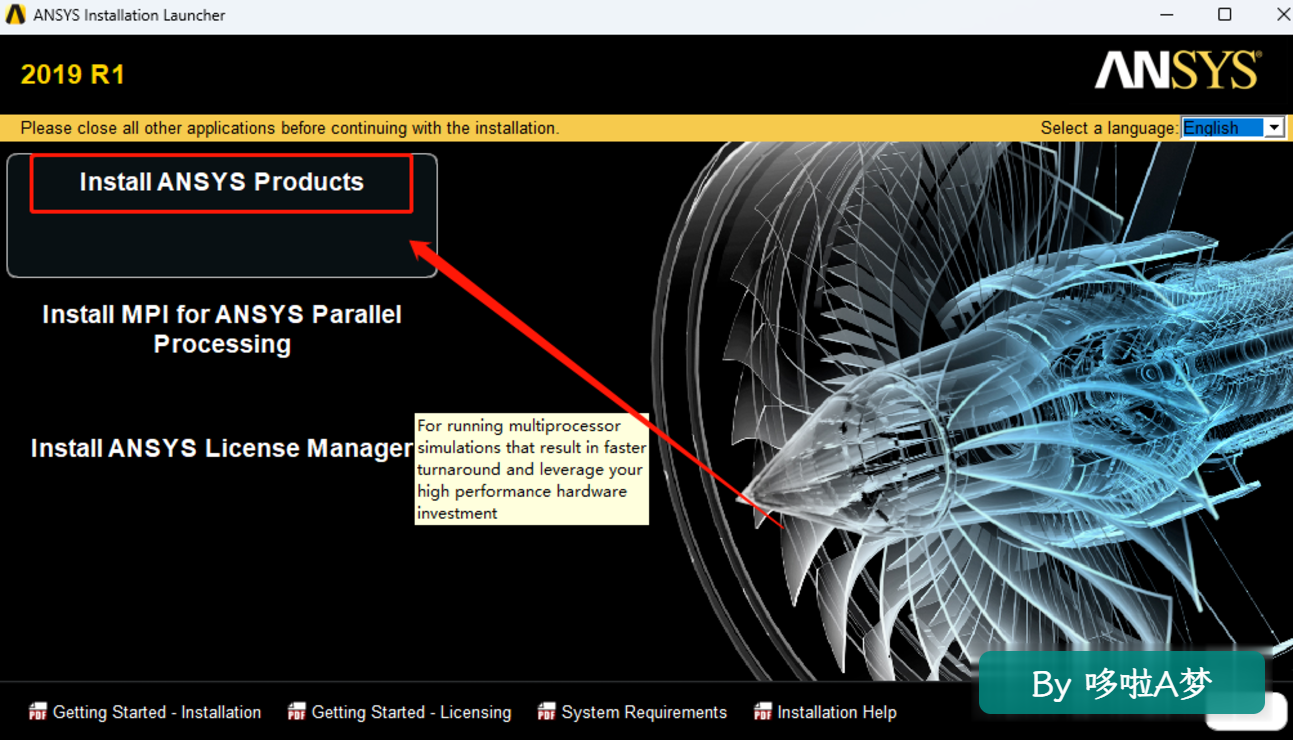The width and height of the screenshot is (1293, 740).
Task: Click the PDF icon beside Getting Started - Licensing
Action: [x=297, y=712]
